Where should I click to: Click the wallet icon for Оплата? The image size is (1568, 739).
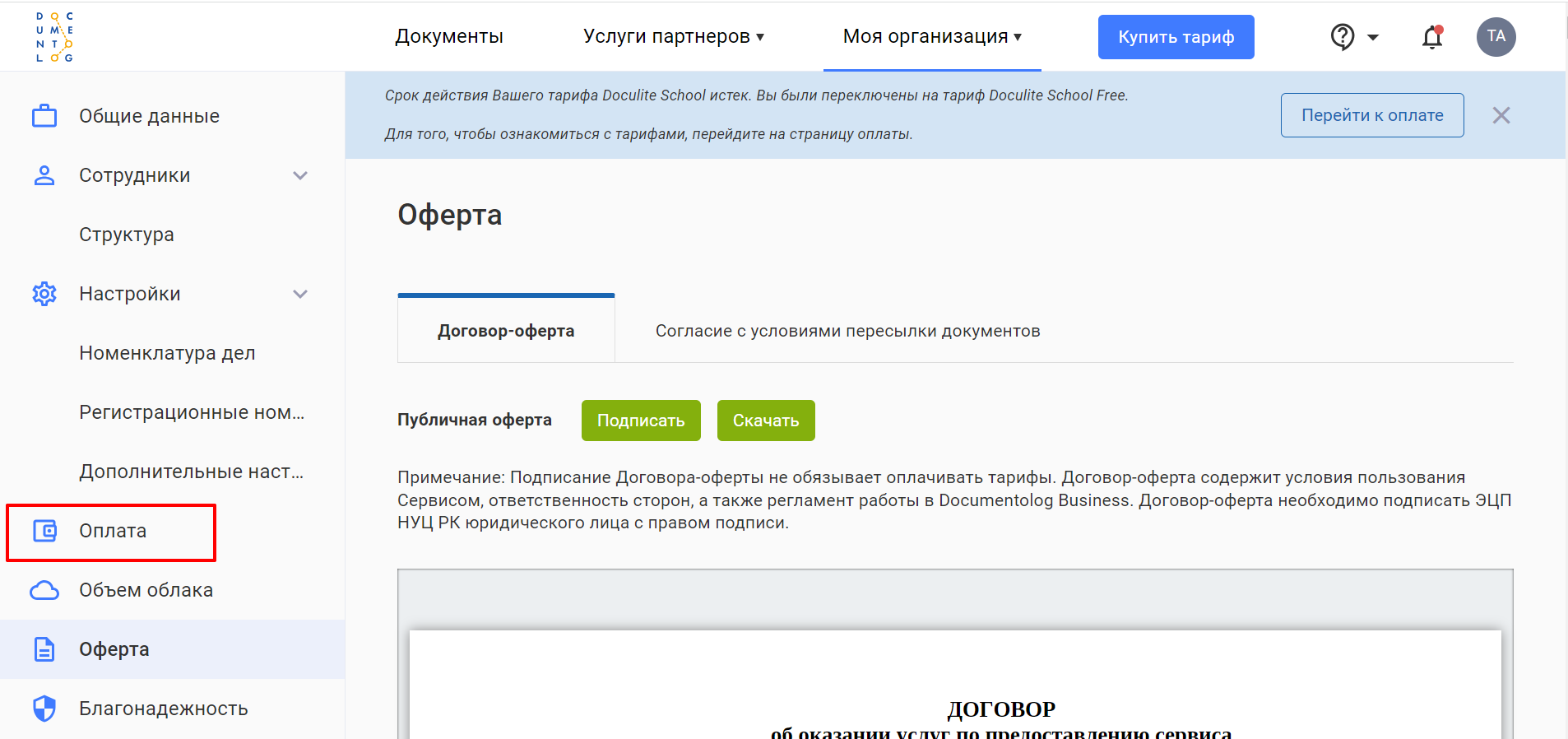pyautogui.click(x=44, y=531)
